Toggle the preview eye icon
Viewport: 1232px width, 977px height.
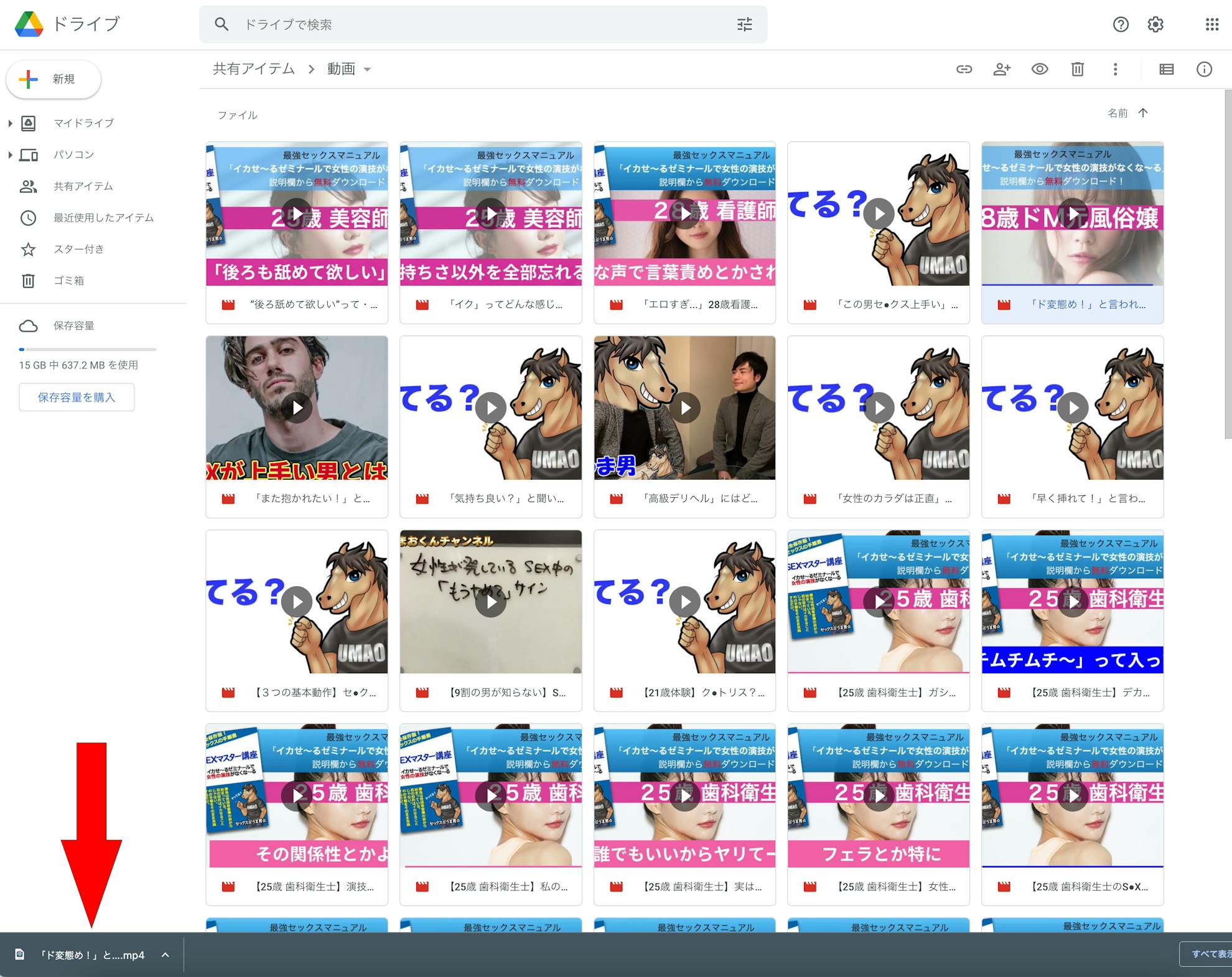[x=1040, y=69]
